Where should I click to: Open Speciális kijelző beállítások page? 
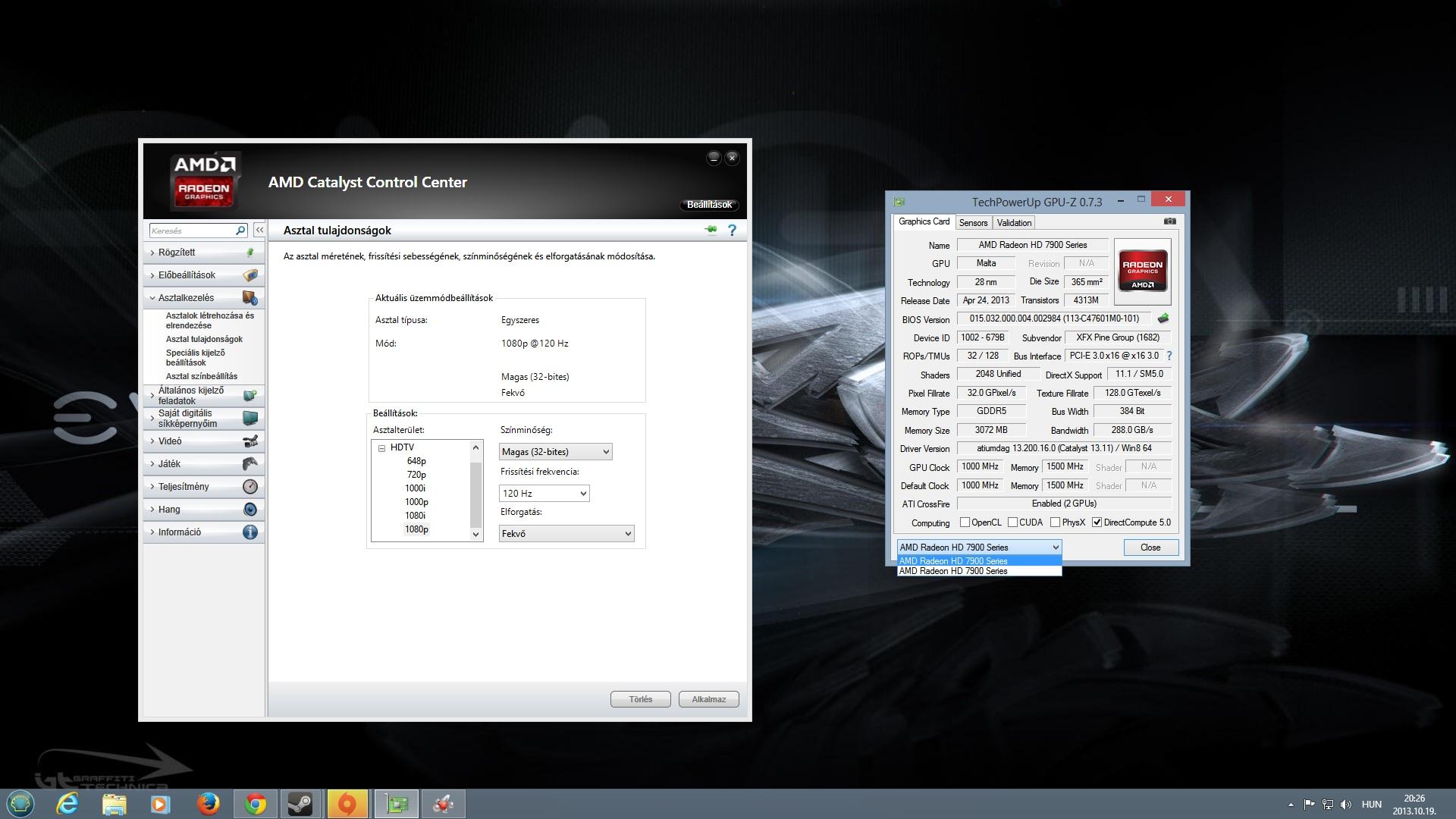(x=196, y=357)
